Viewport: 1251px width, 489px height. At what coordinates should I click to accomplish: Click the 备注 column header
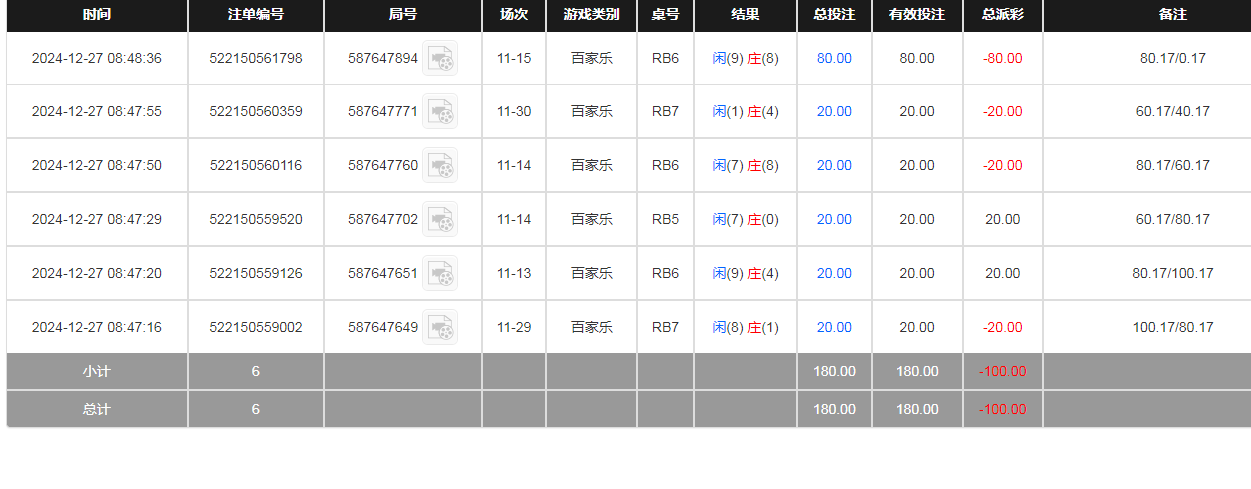(x=1172, y=15)
